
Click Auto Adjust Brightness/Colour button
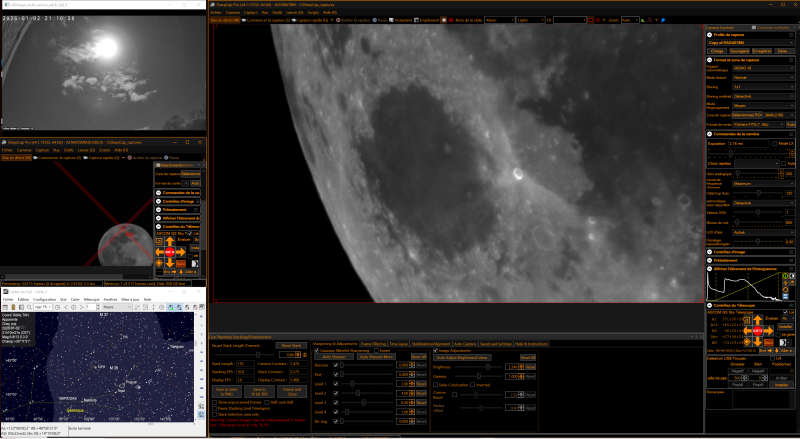click(462, 357)
